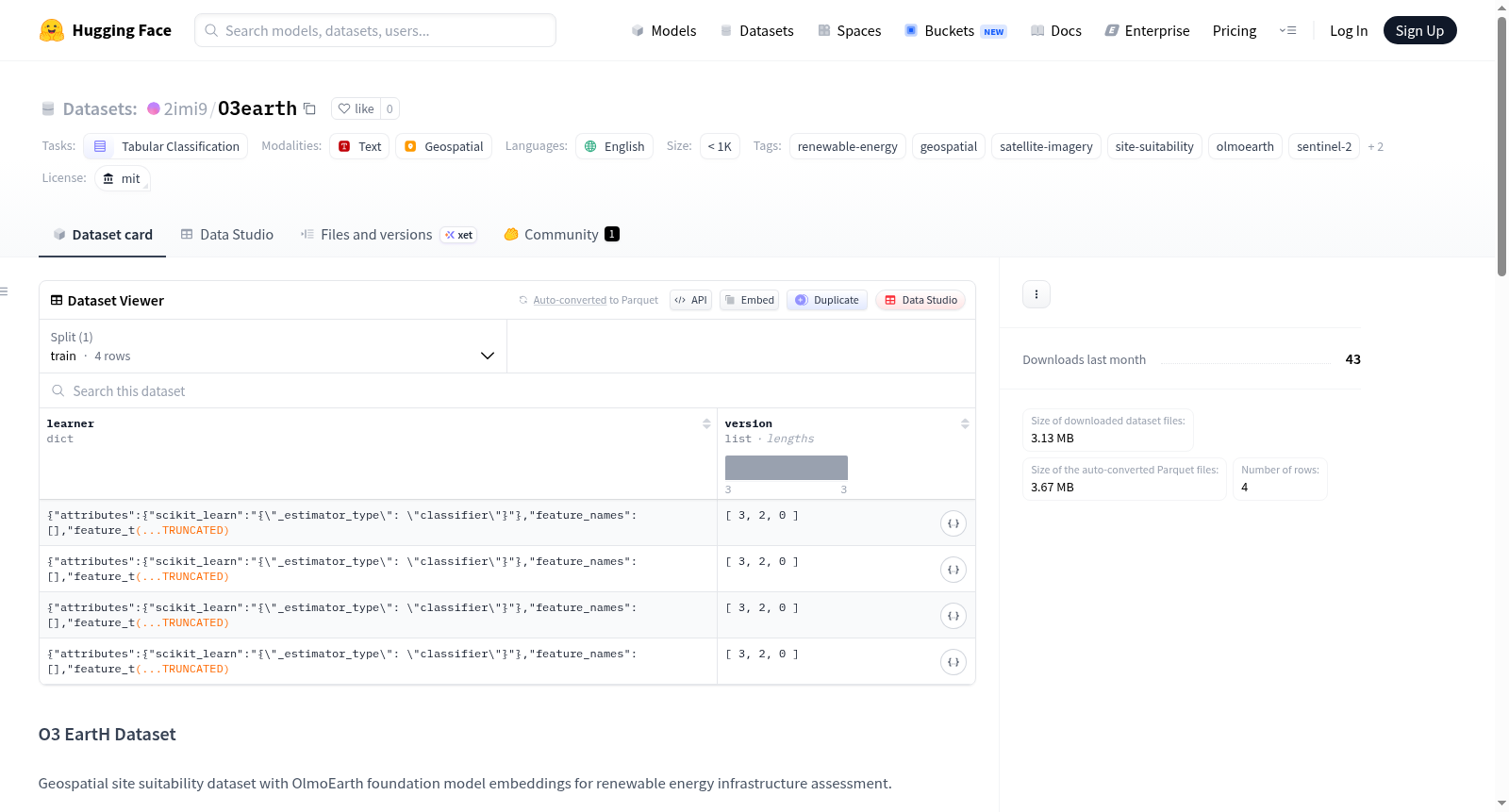Toggle the left sidebar contents icon
Screen dimensions: 1509x812
coord(4,291)
